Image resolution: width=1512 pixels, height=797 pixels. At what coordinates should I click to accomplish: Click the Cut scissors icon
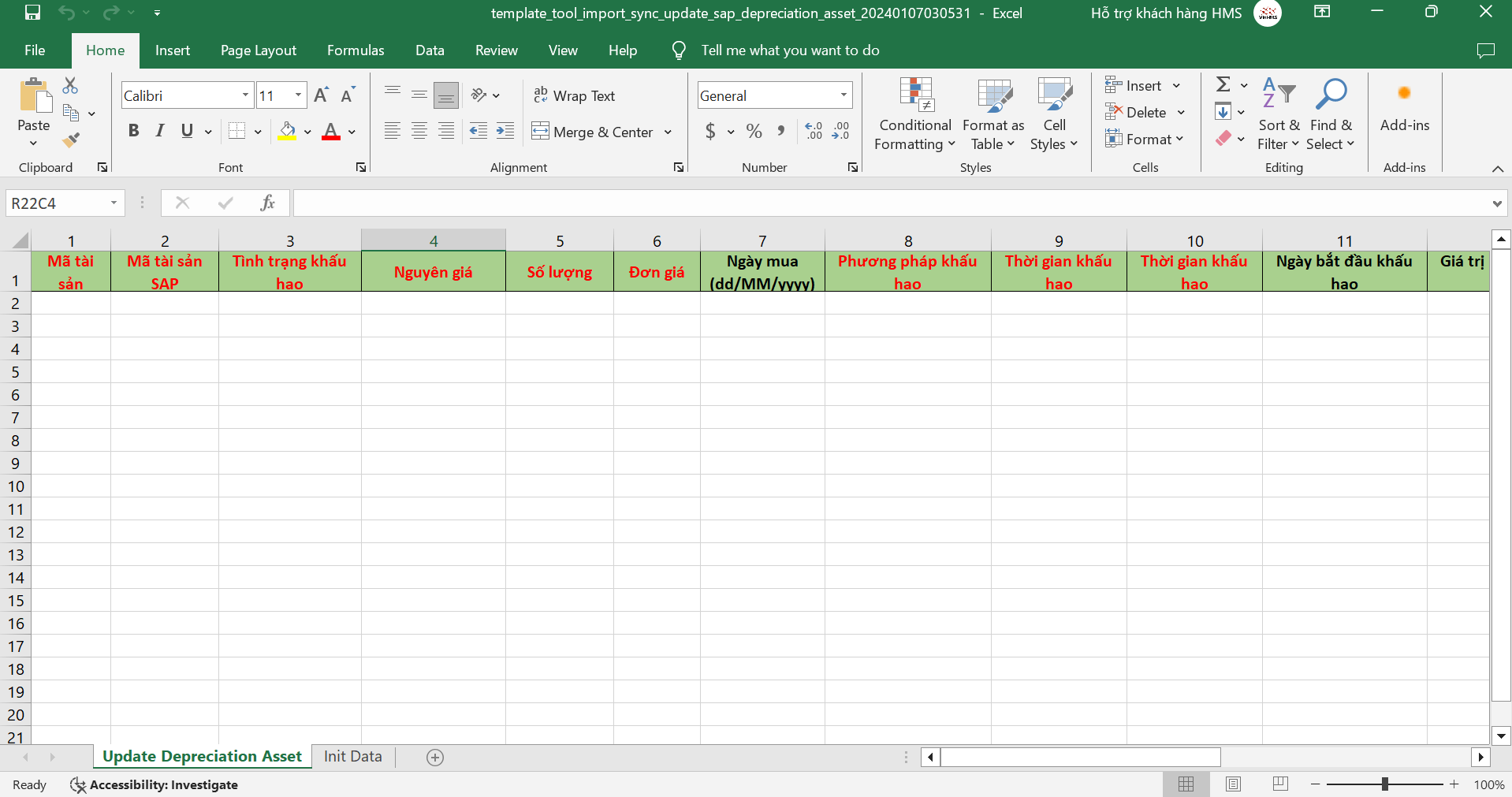[x=70, y=85]
